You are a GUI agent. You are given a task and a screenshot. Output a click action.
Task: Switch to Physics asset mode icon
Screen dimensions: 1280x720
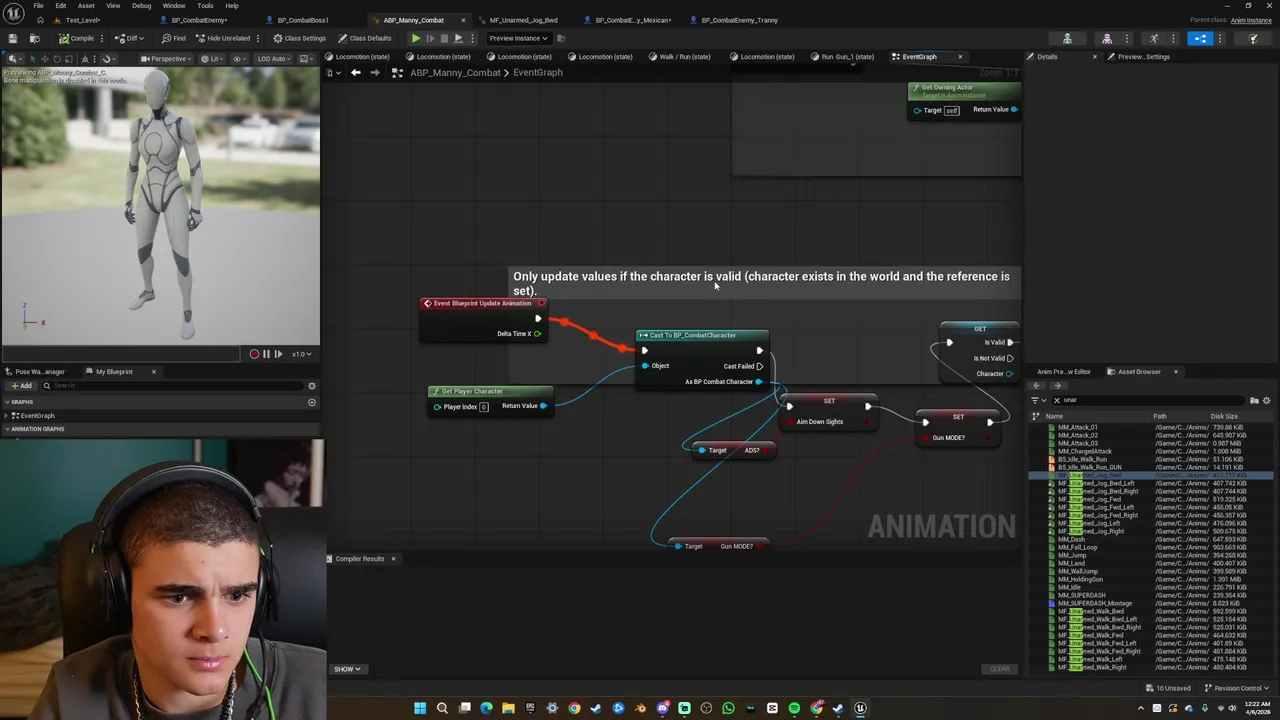pos(1253,38)
